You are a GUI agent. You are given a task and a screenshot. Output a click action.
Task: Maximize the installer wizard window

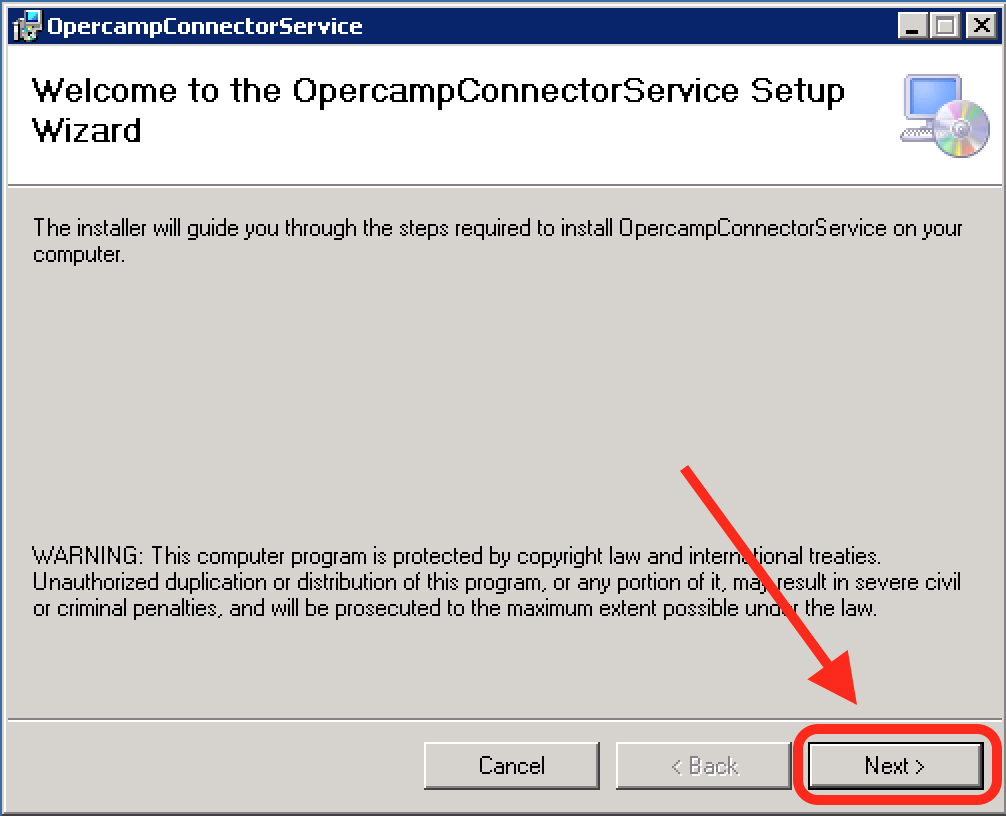pos(945,26)
